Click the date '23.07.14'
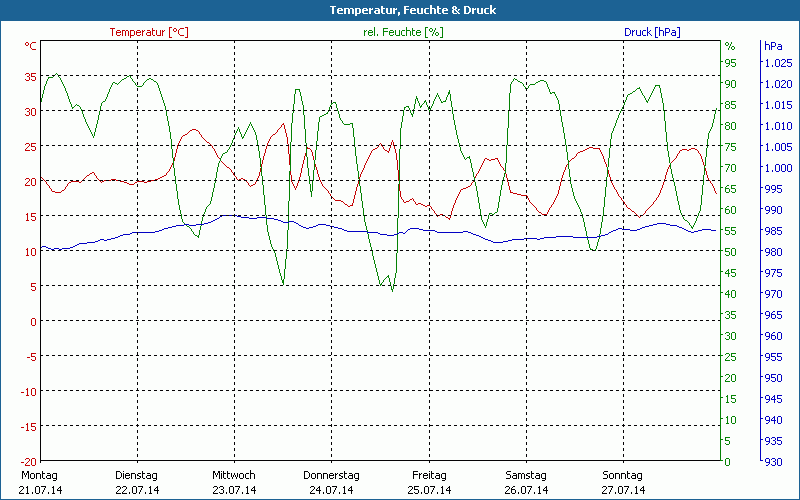 click(234, 490)
